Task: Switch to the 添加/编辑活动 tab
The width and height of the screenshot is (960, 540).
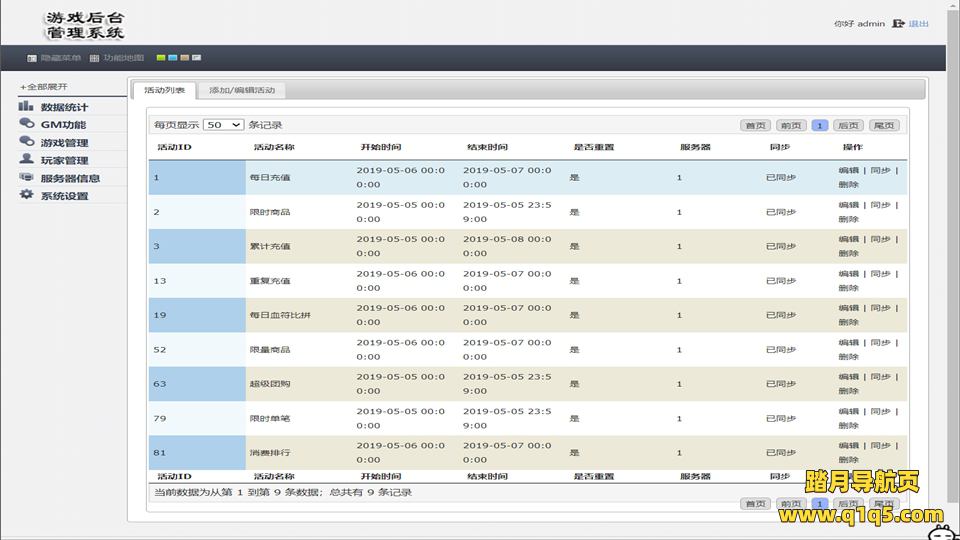Action: click(241, 91)
